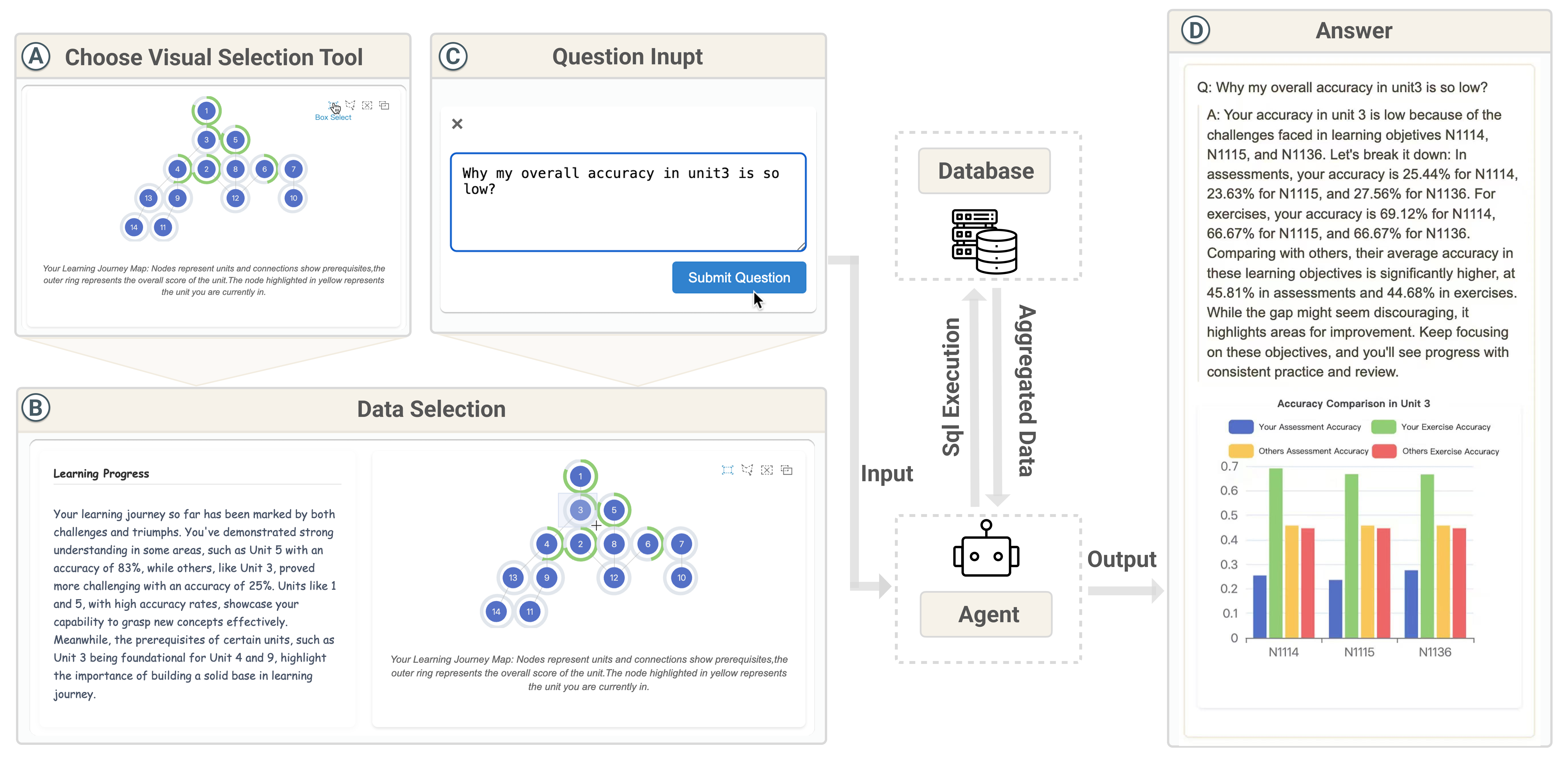This screenshot has width=1568, height=768.
Task: Click the red Others Exercise Accuracy swatch
Action: pyautogui.click(x=1384, y=451)
